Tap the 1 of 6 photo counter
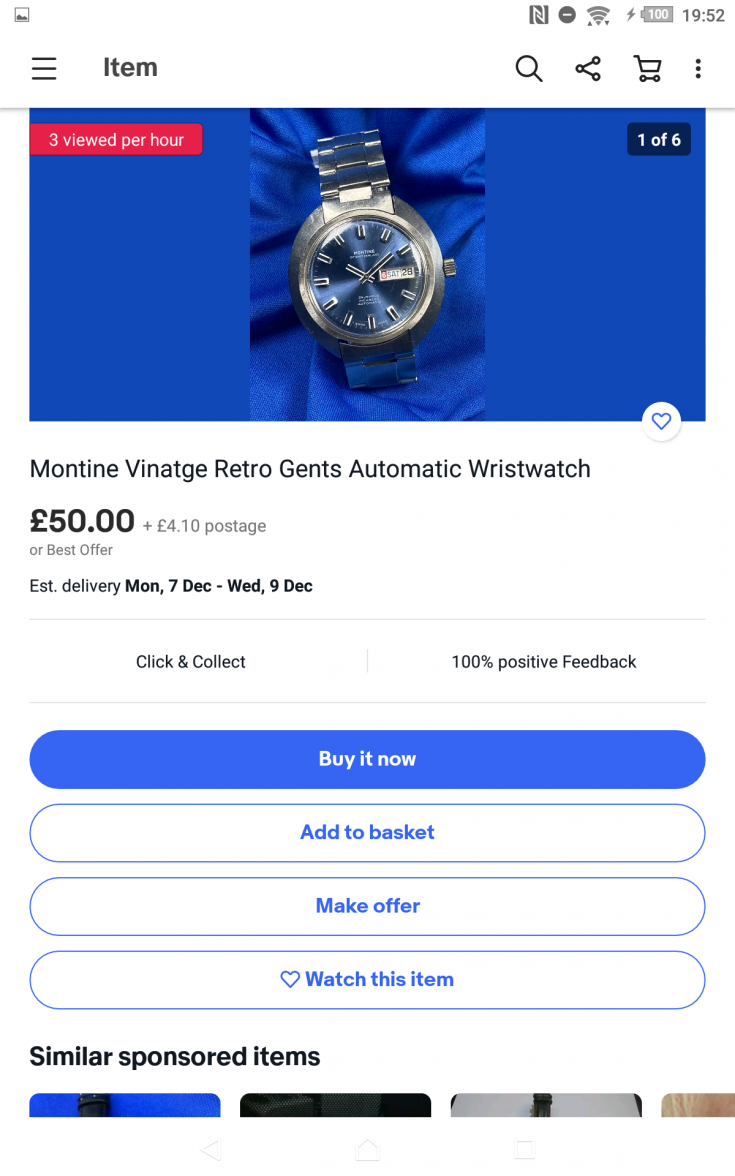Viewport: 735px width, 1176px height. (658, 140)
